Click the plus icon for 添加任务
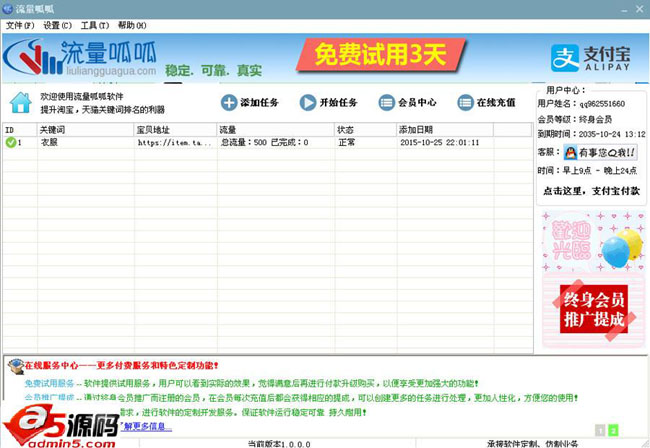This screenshot has width=650, height=448. point(229,102)
